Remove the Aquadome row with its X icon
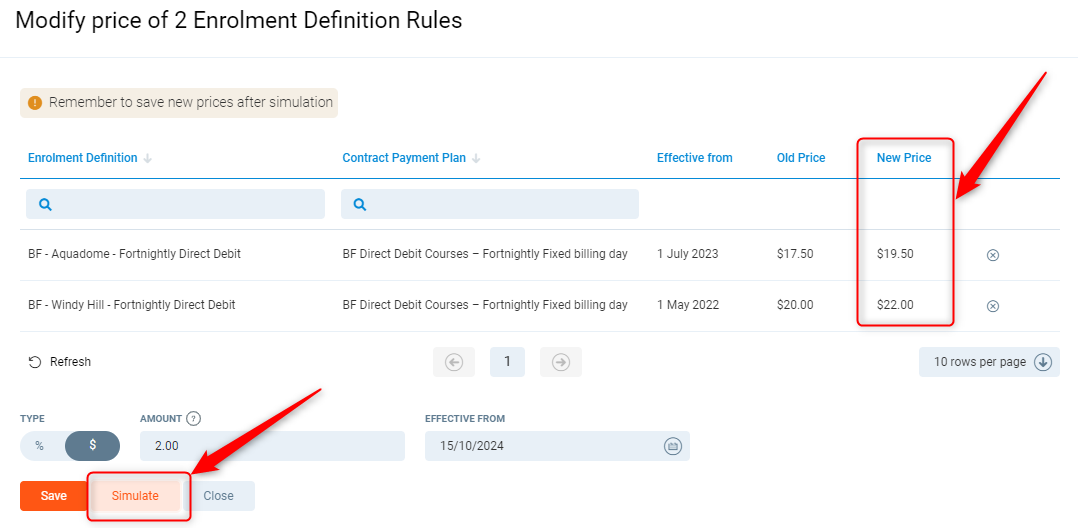Viewport: 1078px width, 528px height. pos(992,255)
